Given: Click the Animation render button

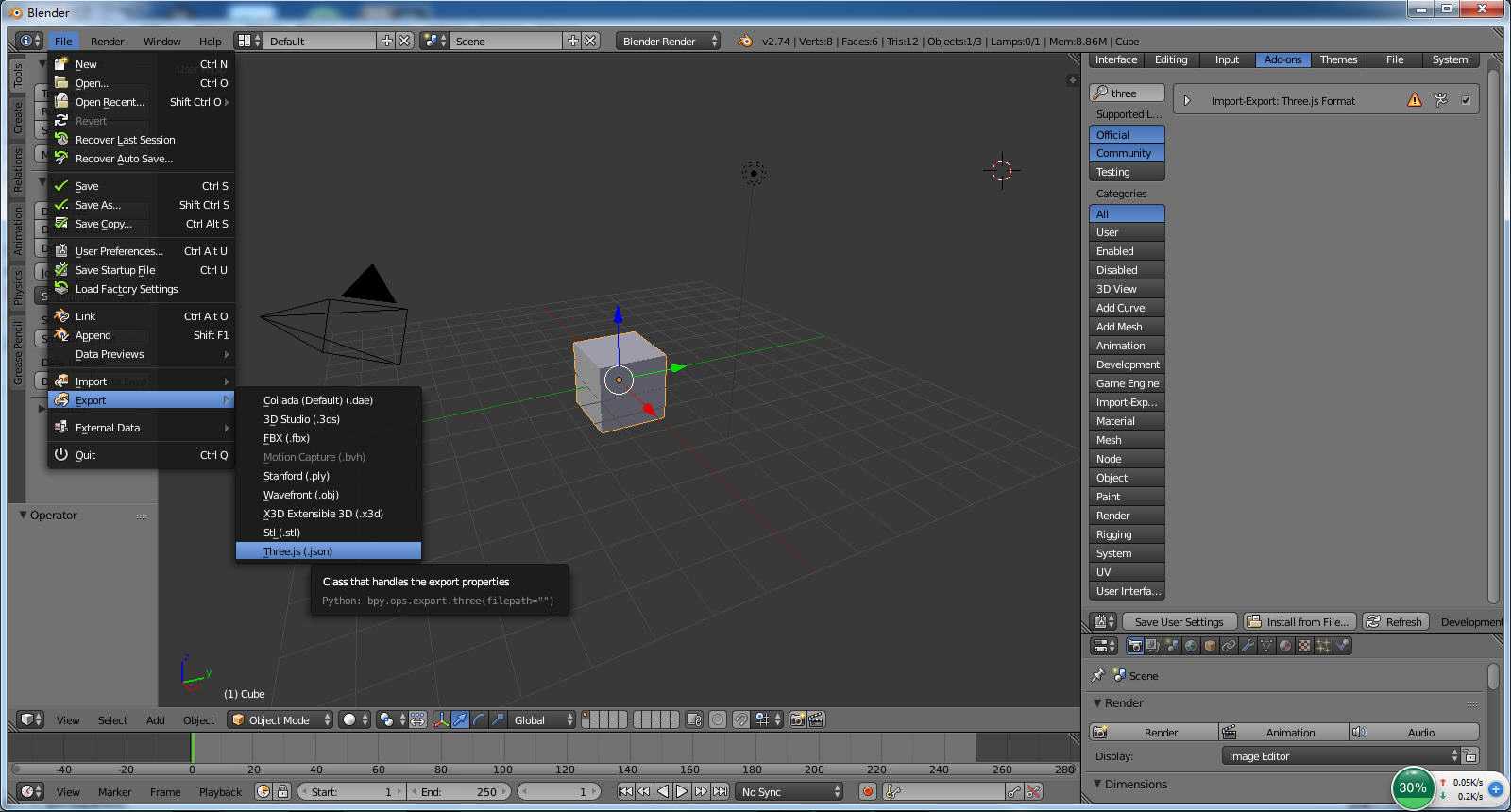Looking at the screenshot, I should point(1283,732).
